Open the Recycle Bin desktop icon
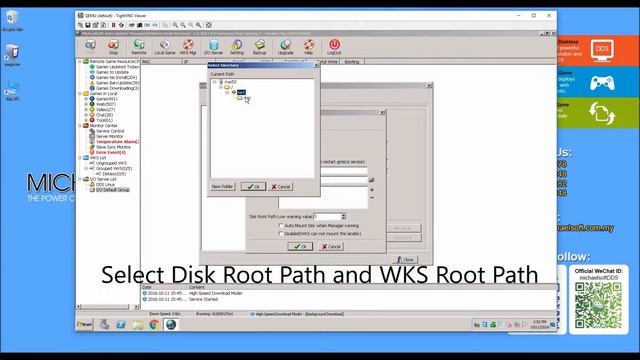Image resolution: width=640 pixels, height=360 pixels. 12,20
